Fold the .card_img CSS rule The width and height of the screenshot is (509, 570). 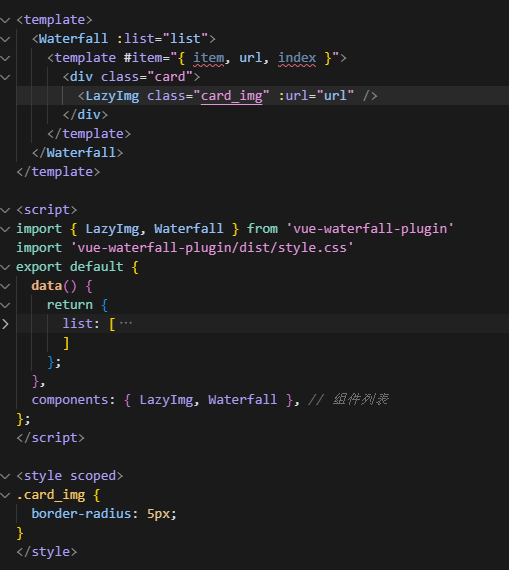[5, 495]
